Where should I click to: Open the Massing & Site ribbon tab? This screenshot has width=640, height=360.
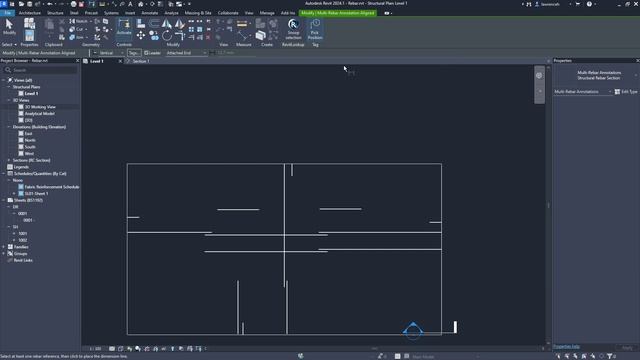pyautogui.click(x=198, y=13)
